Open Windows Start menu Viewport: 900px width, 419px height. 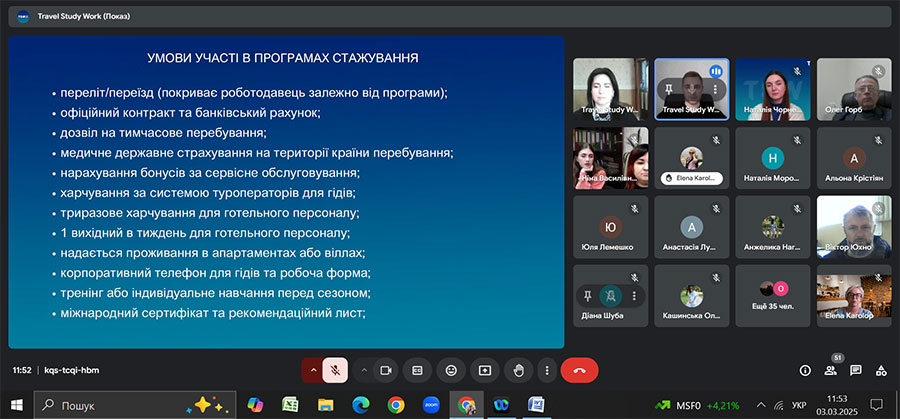tap(17, 405)
